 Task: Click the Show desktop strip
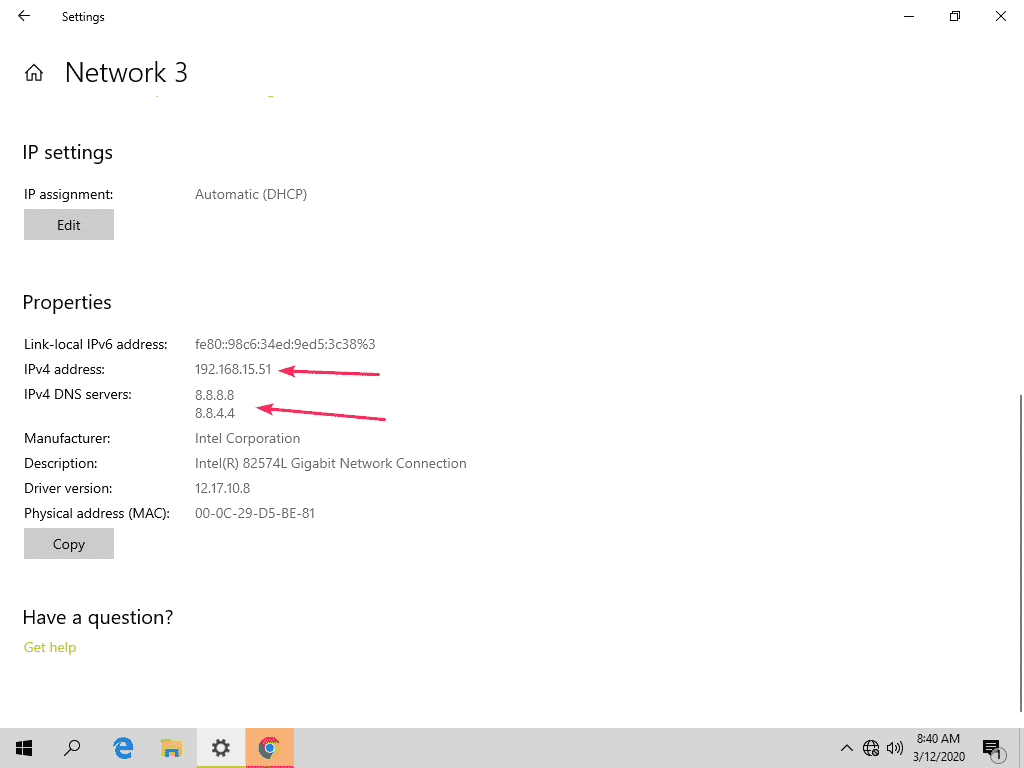click(x=1021, y=748)
